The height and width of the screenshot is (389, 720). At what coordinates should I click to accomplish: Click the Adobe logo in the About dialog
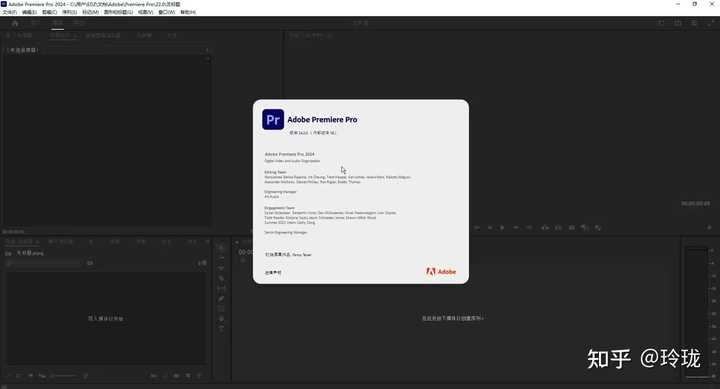(441, 272)
